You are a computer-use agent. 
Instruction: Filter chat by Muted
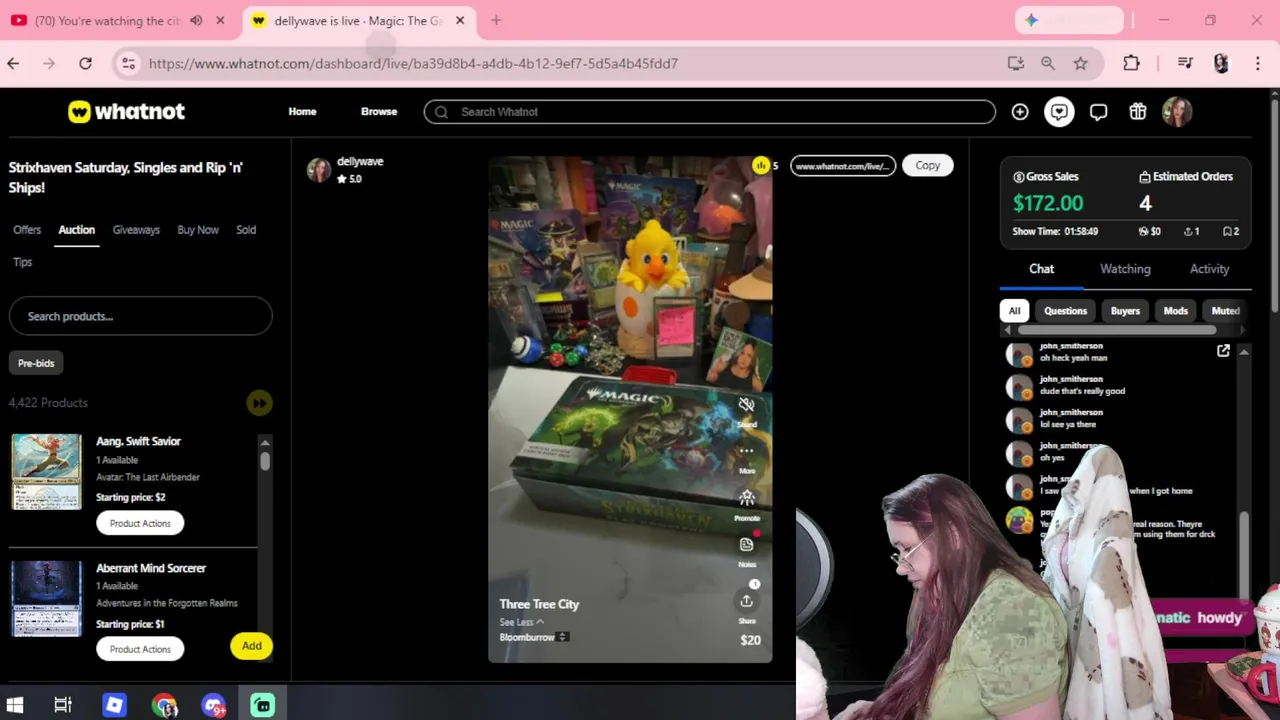point(1225,311)
